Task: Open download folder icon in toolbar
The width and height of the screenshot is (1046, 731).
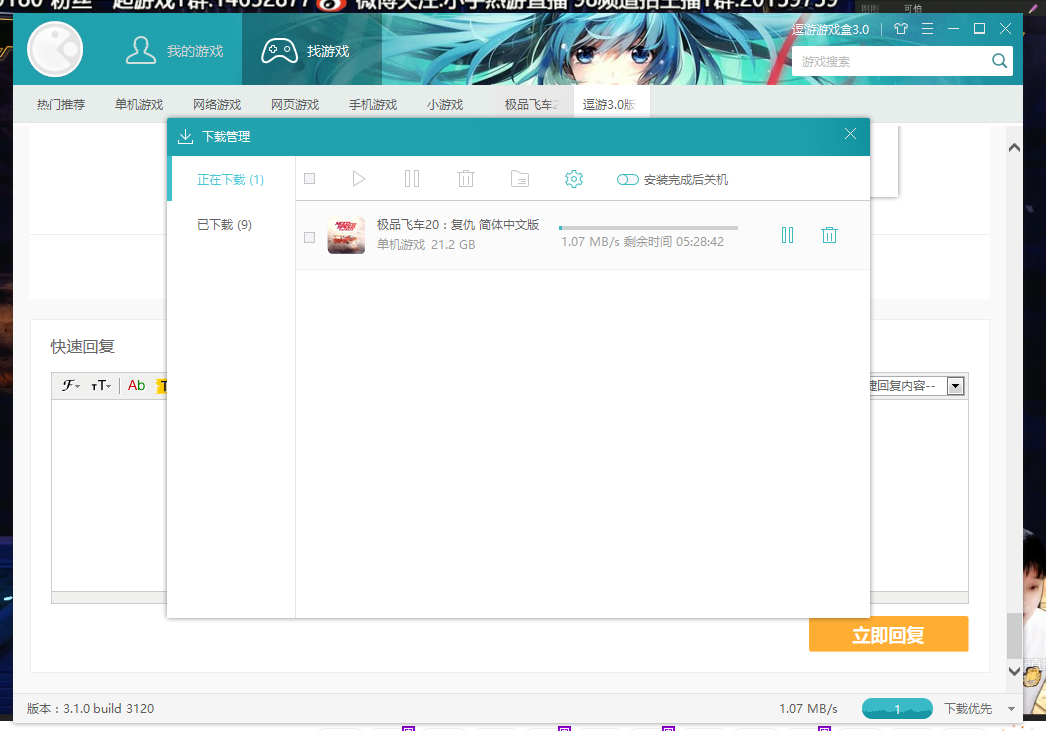Action: click(x=520, y=179)
